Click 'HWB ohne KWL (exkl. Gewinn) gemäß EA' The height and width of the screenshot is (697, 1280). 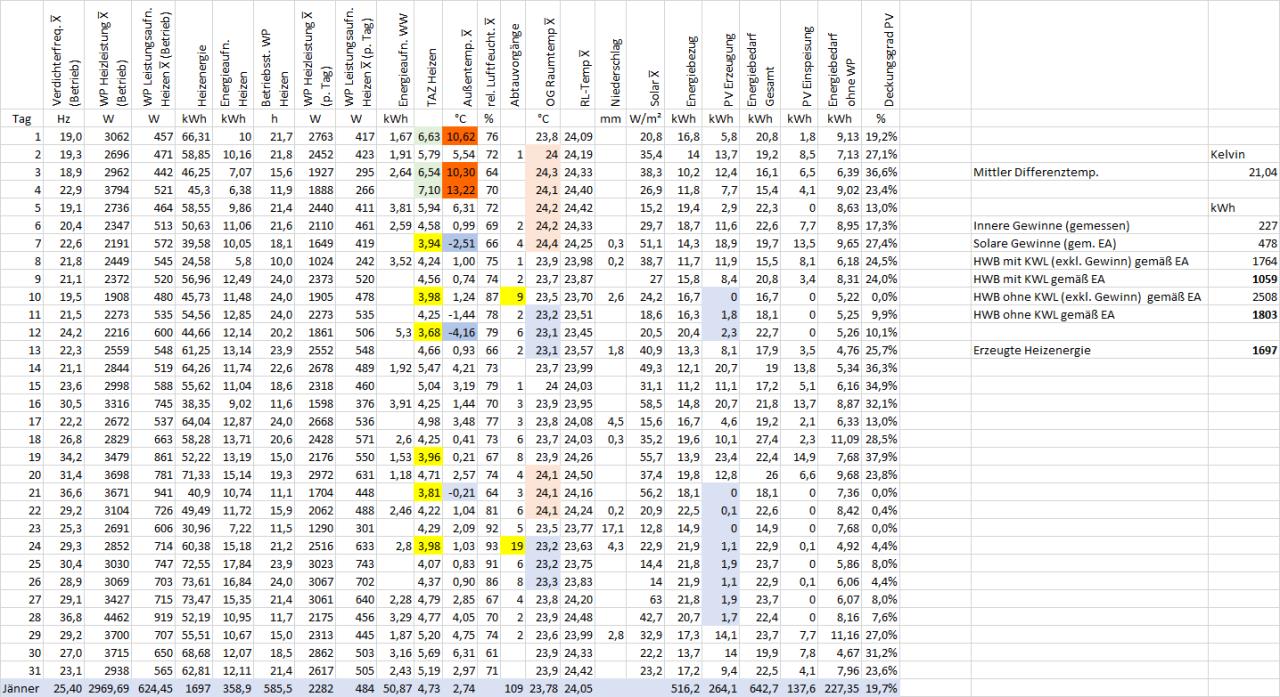(1089, 298)
